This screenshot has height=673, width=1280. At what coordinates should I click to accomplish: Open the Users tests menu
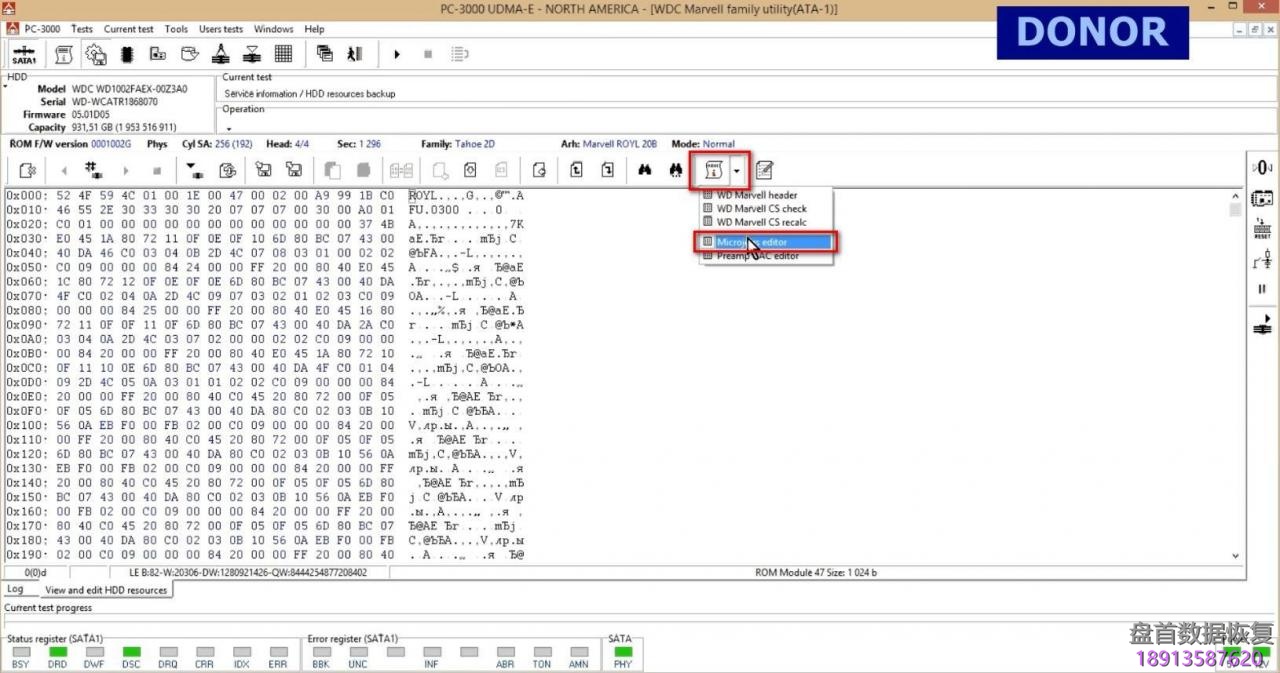coord(220,29)
